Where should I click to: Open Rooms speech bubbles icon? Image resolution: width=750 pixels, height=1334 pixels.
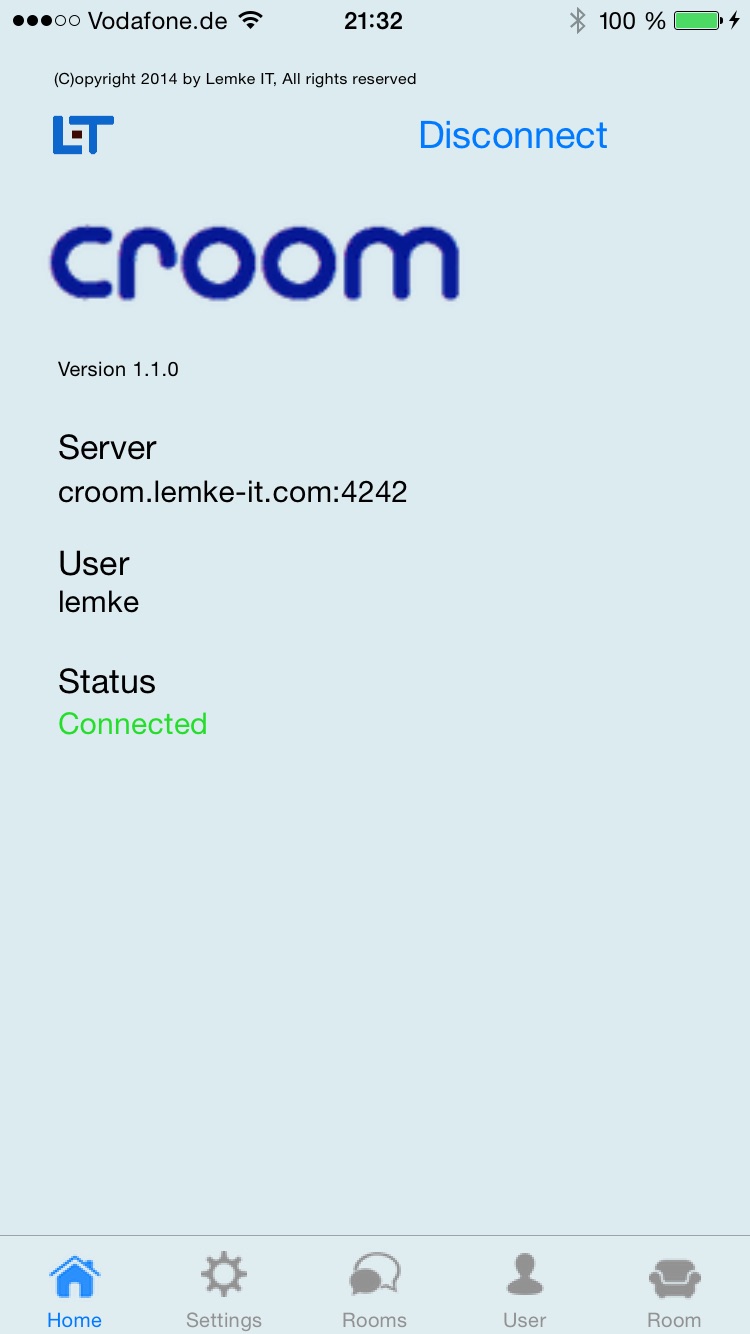375,1276
